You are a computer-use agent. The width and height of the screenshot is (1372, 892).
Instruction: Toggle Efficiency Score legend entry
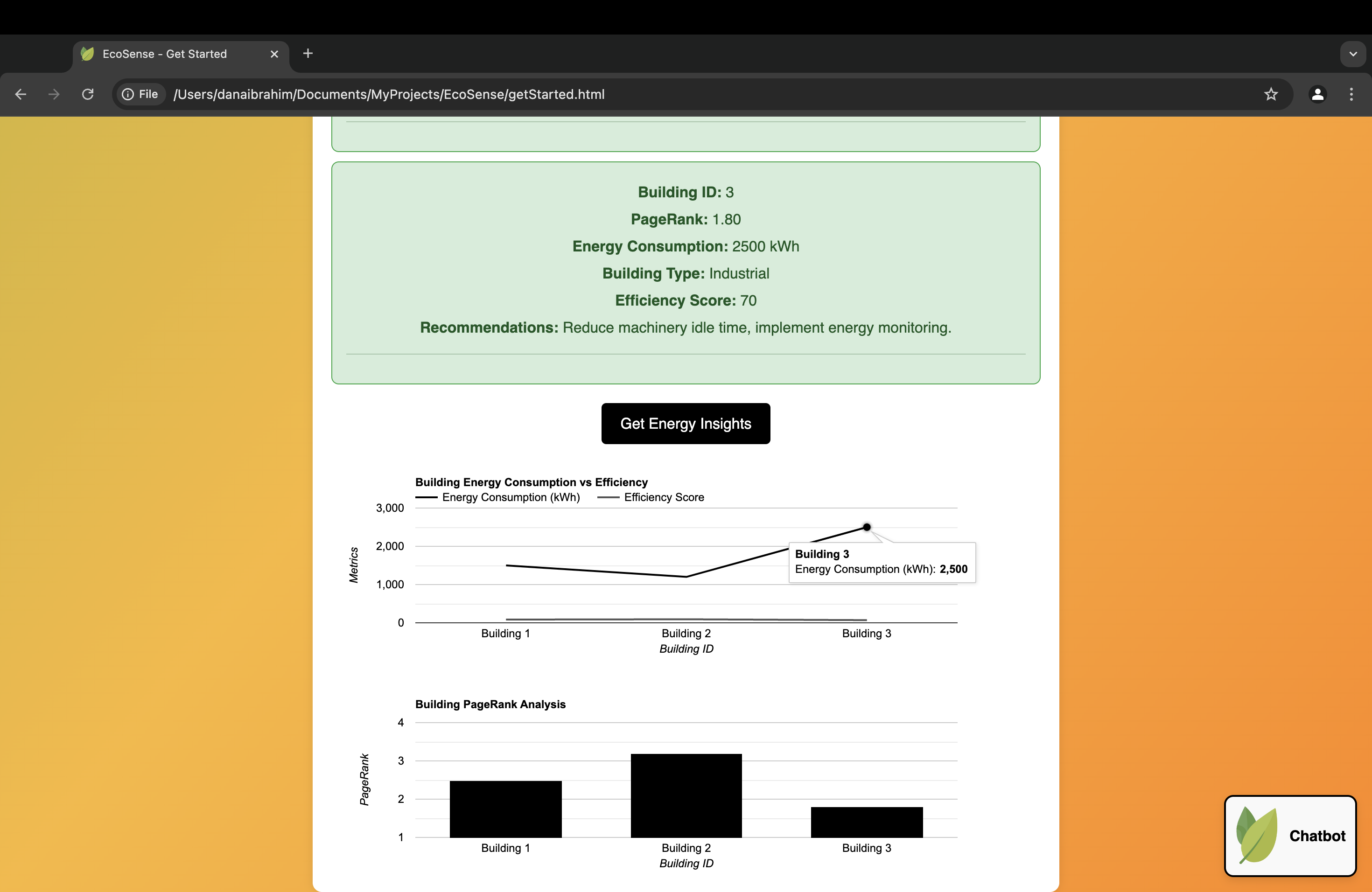[x=663, y=497]
